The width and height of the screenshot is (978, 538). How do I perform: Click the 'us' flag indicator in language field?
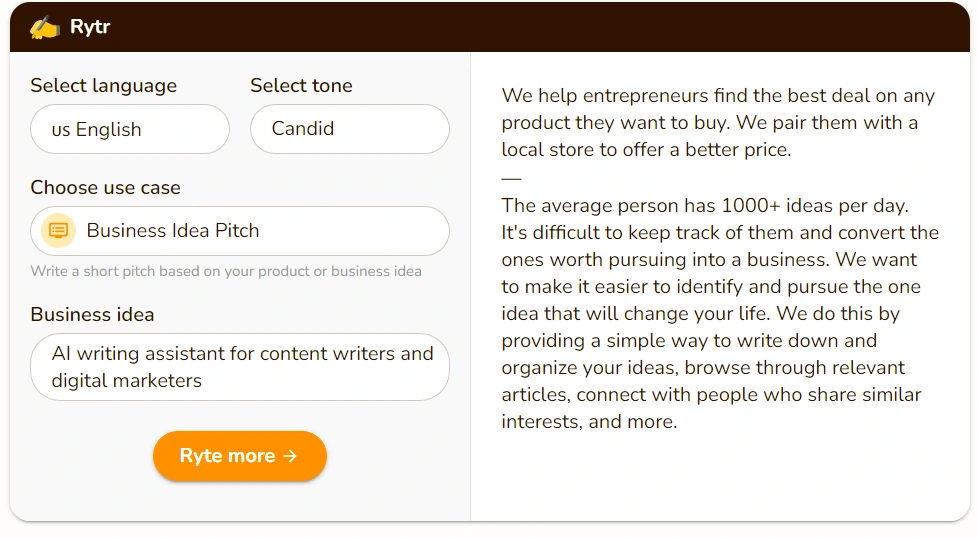(61, 130)
